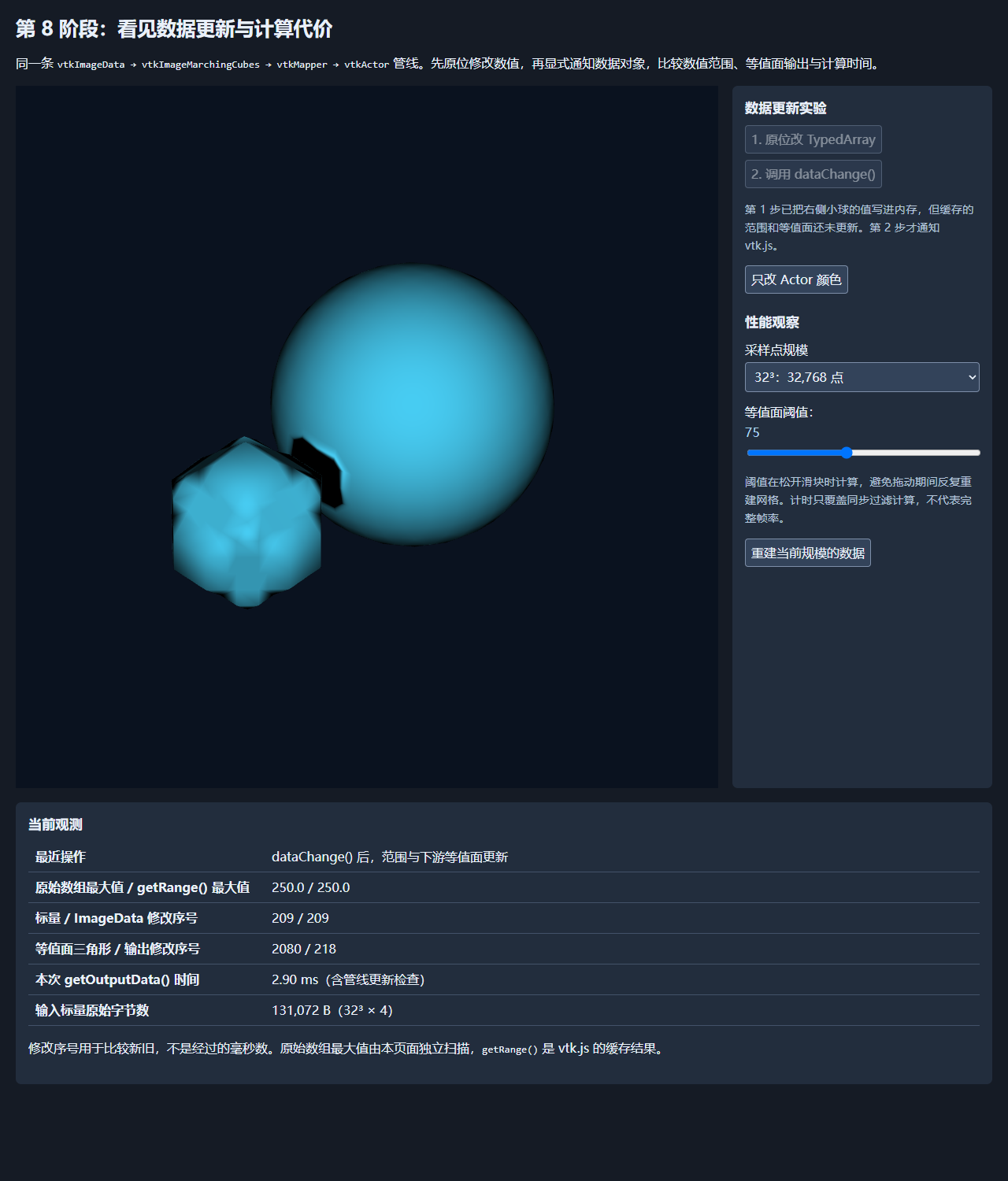This screenshot has height=1181, width=1008.
Task: Click the '最近操作' row label
Action: pos(61,857)
